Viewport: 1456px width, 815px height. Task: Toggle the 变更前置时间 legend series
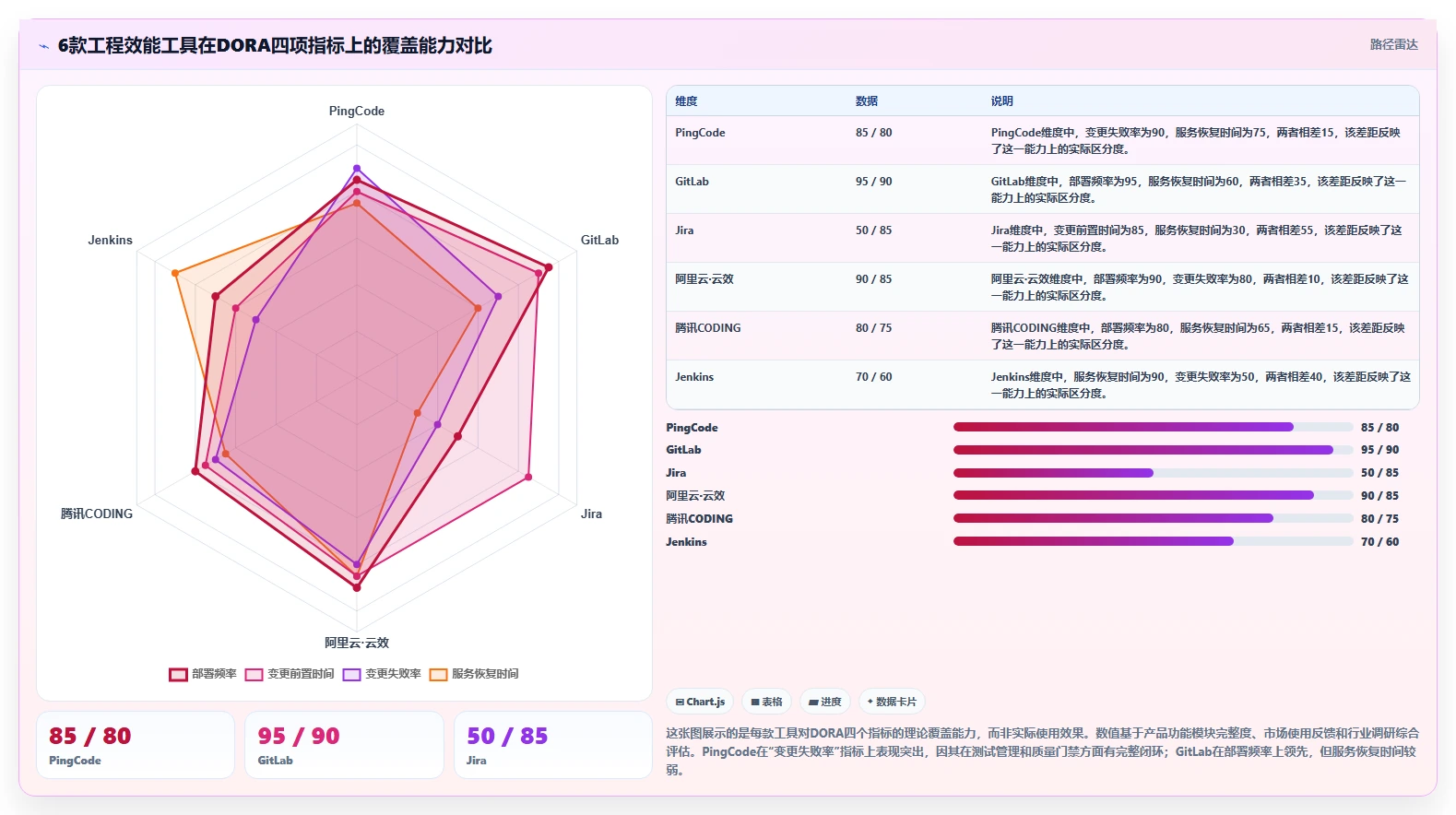pyautogui.click(x=290, y=674)
